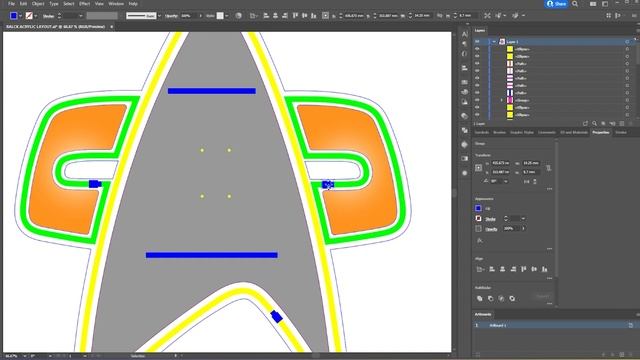Click the Minus Front pathfinder icon
Viewport: 640px width, 360px height.
click(490, 298)
